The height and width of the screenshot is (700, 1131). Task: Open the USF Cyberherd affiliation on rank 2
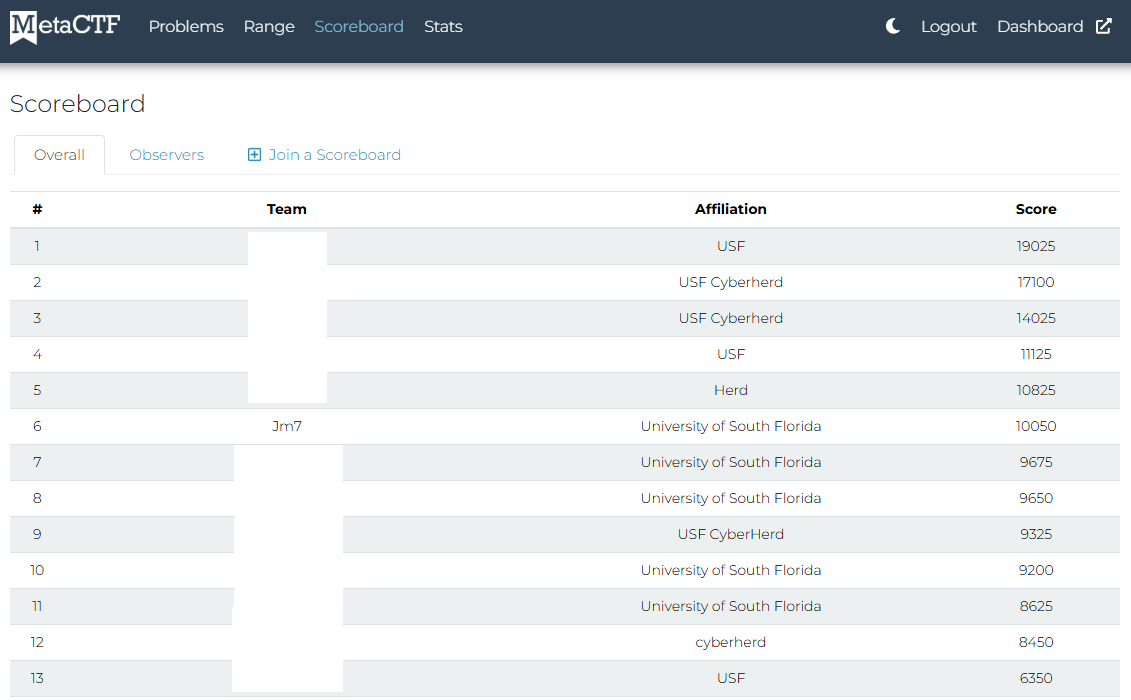[x=730, y=282]
